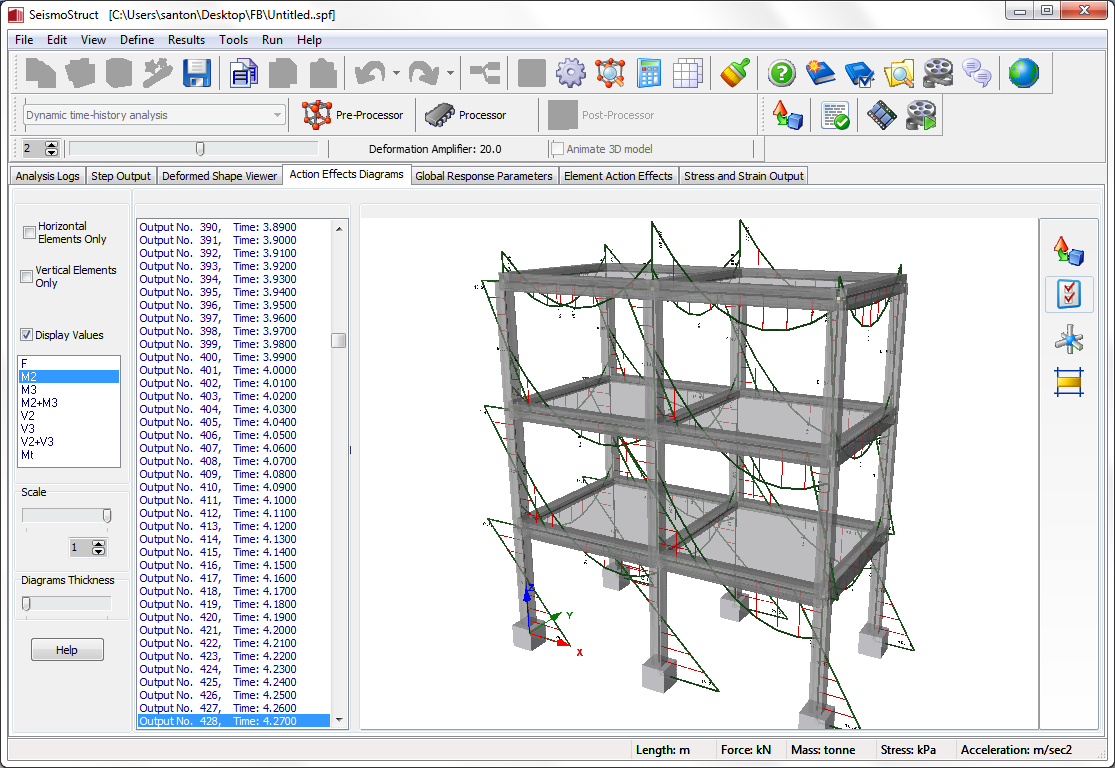Viewport: 1115px width, 768px height.
Task: Click the blue floppy disk Save icon
Action: coord(196,73)
